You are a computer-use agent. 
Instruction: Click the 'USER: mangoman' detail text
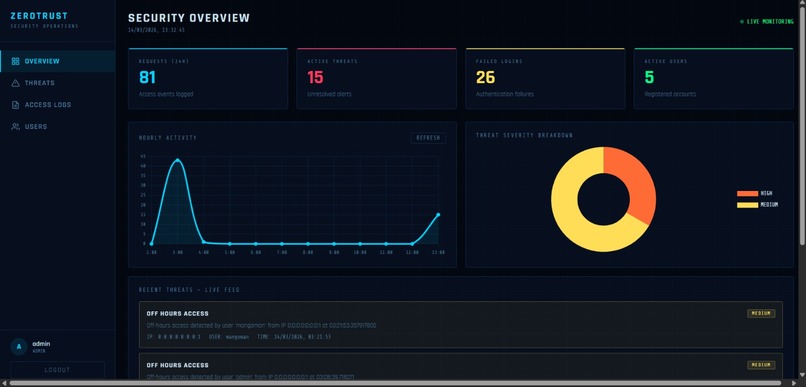click(228, 337)
